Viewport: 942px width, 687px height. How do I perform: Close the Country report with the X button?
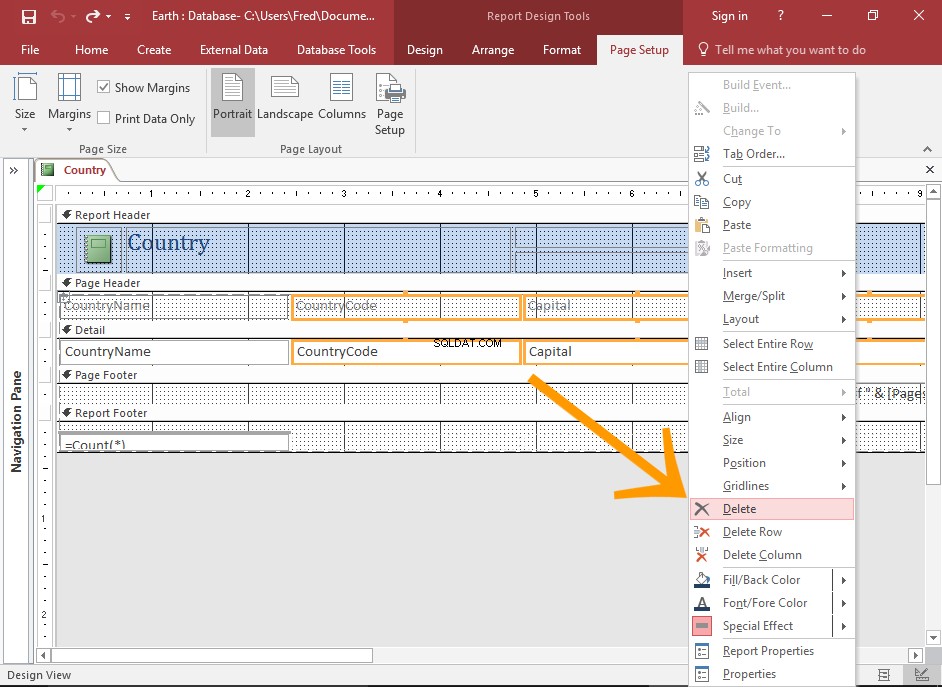coord(929,170)
